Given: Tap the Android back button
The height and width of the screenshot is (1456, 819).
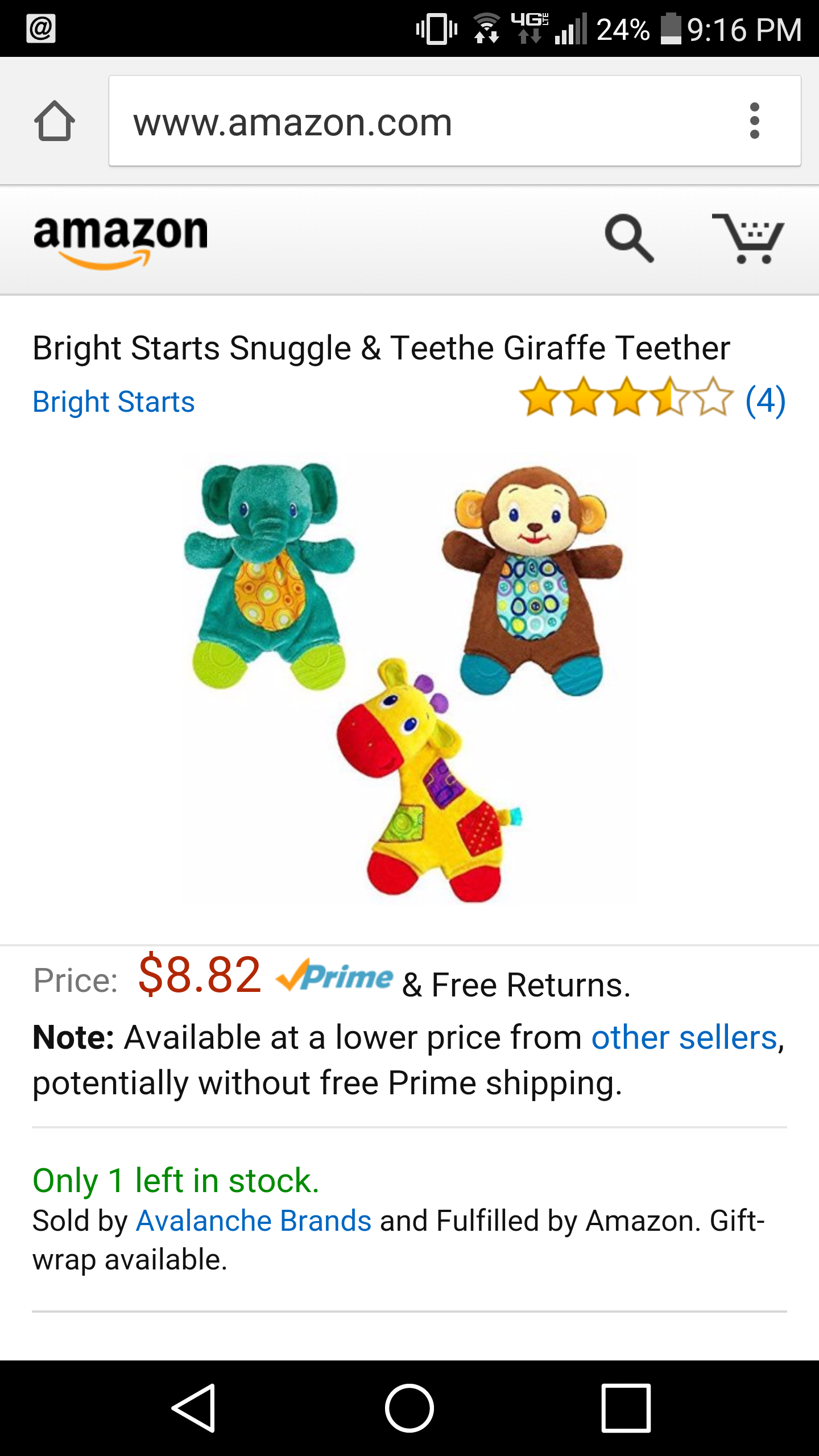Looking at the screenshot, I should (193, 1408).
